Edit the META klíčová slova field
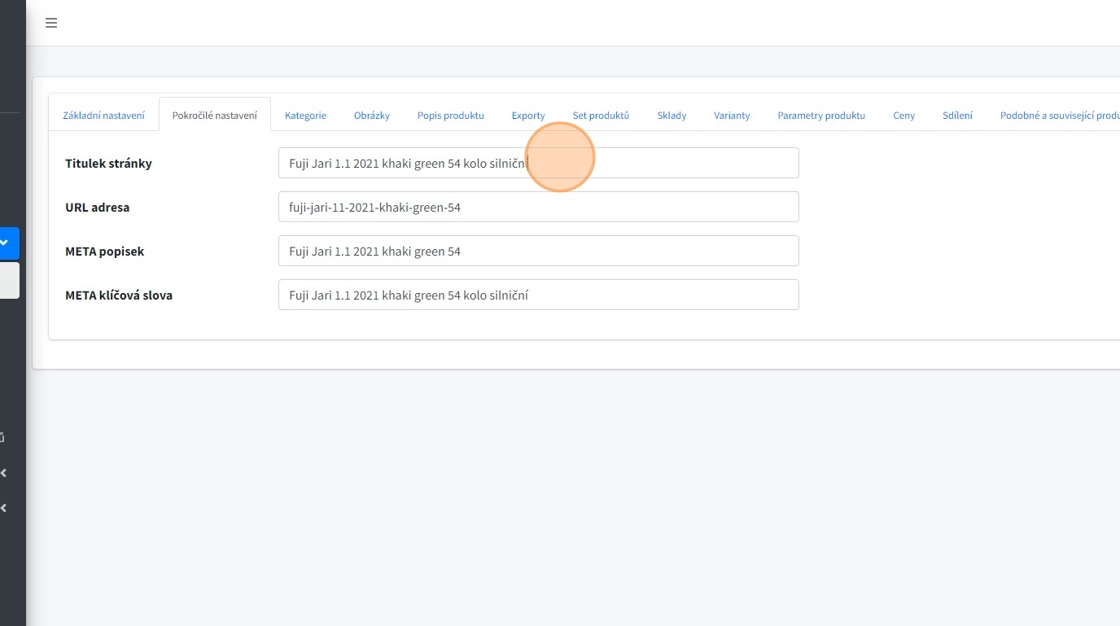This screenshot has height=626, width=1120. 538,295
